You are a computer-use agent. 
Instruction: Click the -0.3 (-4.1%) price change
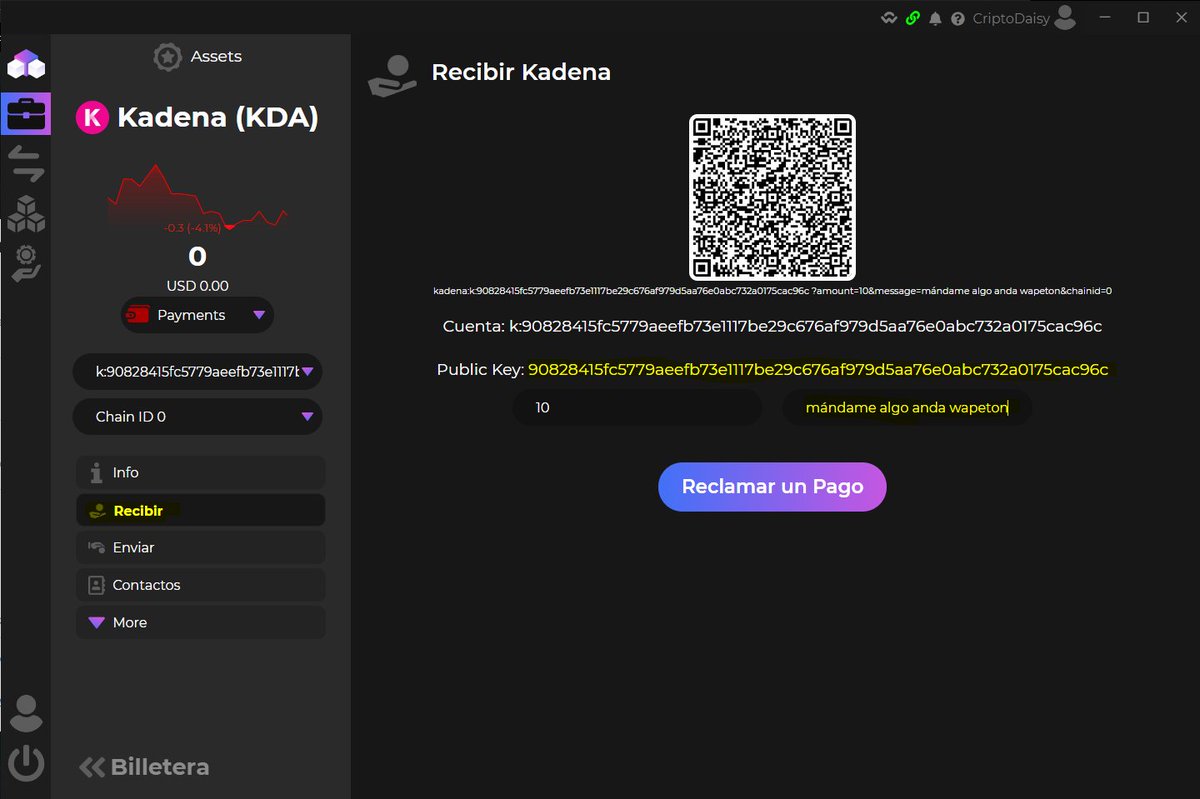click(192, 228)
